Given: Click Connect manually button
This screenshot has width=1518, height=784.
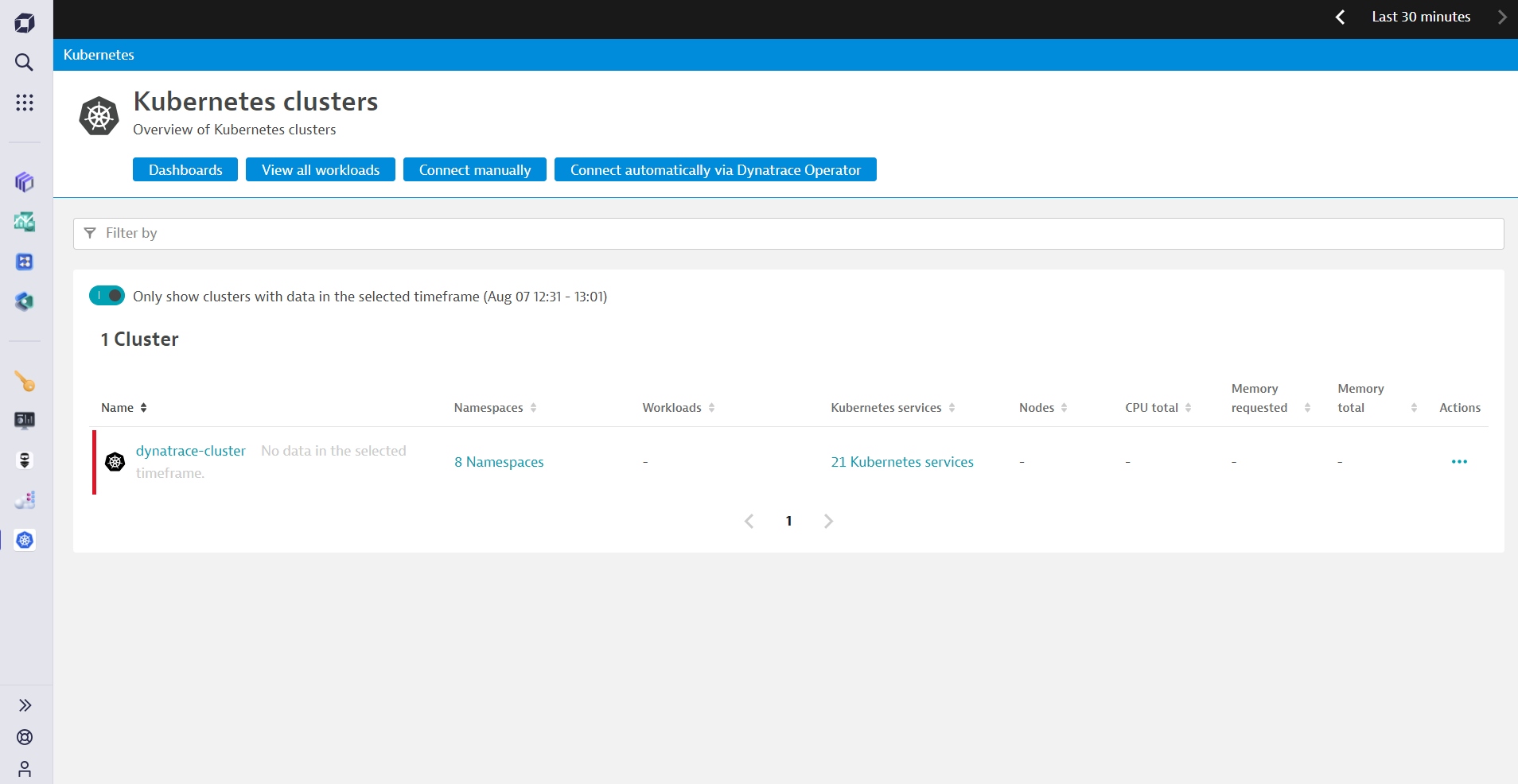Looking at the screenshot, I should (x=475, y=169).
